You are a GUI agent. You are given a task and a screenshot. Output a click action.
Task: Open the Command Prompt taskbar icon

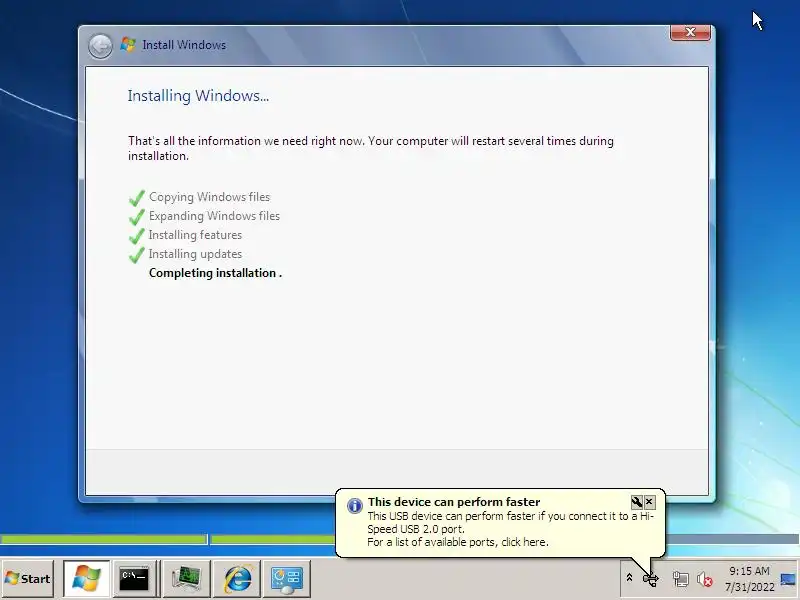134,579
